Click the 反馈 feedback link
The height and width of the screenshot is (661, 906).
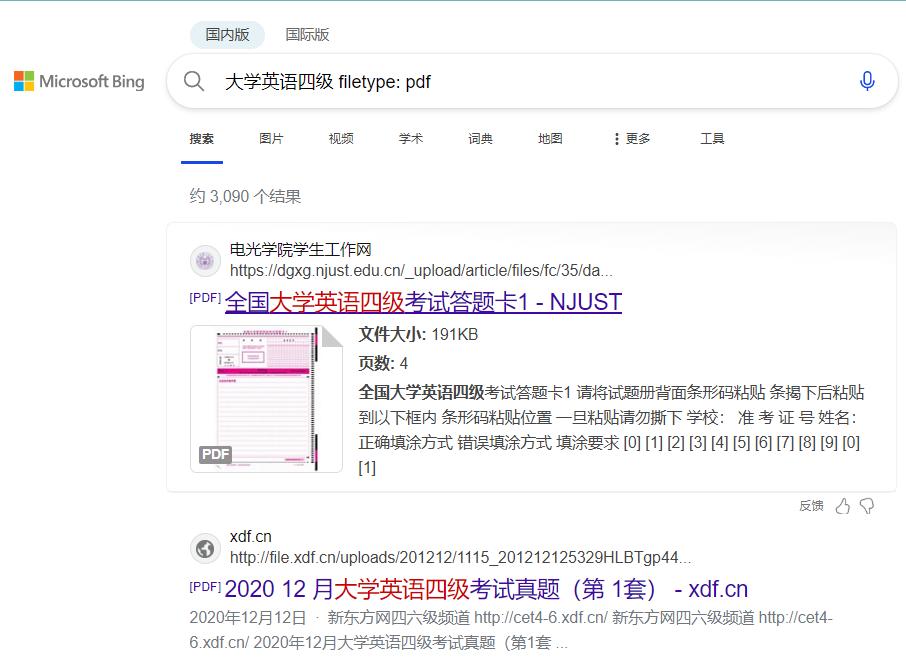811,506
